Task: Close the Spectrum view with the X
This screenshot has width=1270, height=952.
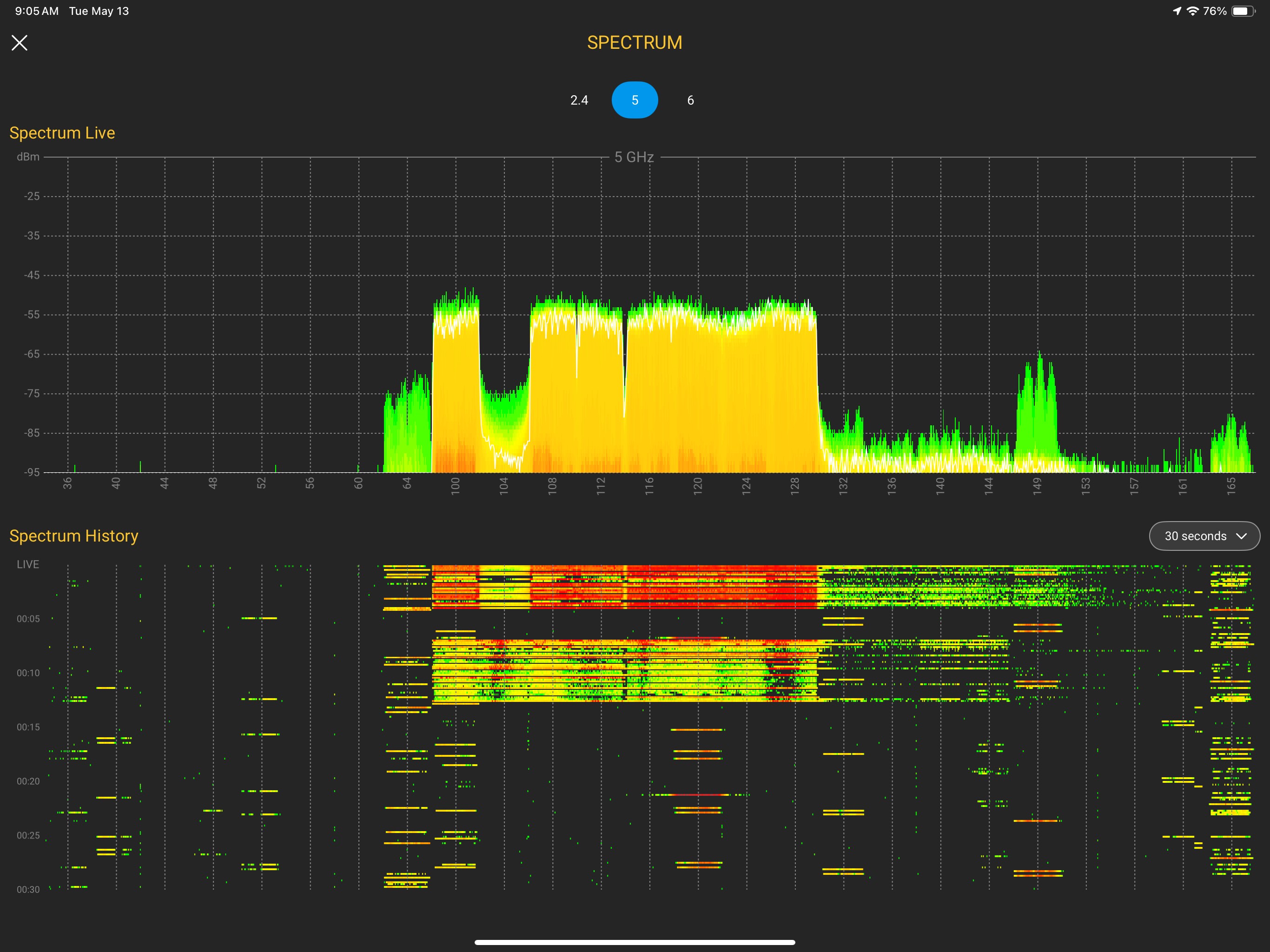Action: pyautogui.click(x=20, y=42)
